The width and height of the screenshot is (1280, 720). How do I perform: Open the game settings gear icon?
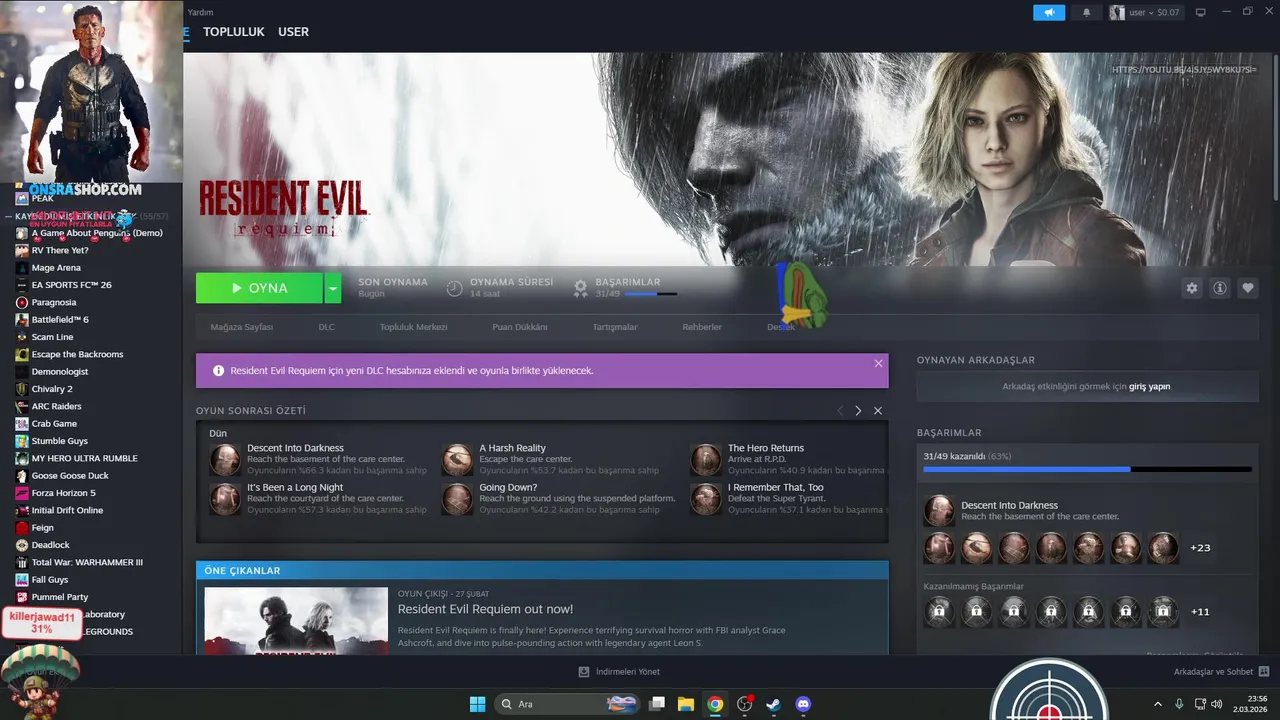[1191, 288]
